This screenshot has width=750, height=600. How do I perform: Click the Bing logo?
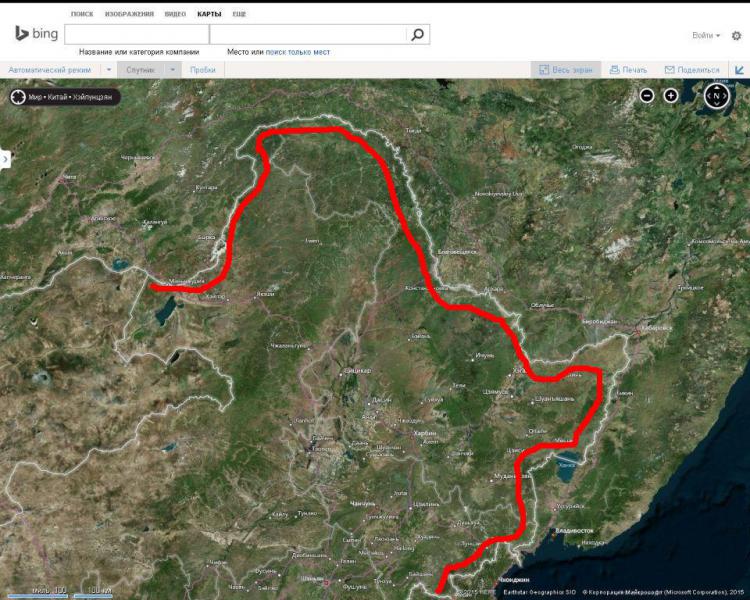coord(36,34)
